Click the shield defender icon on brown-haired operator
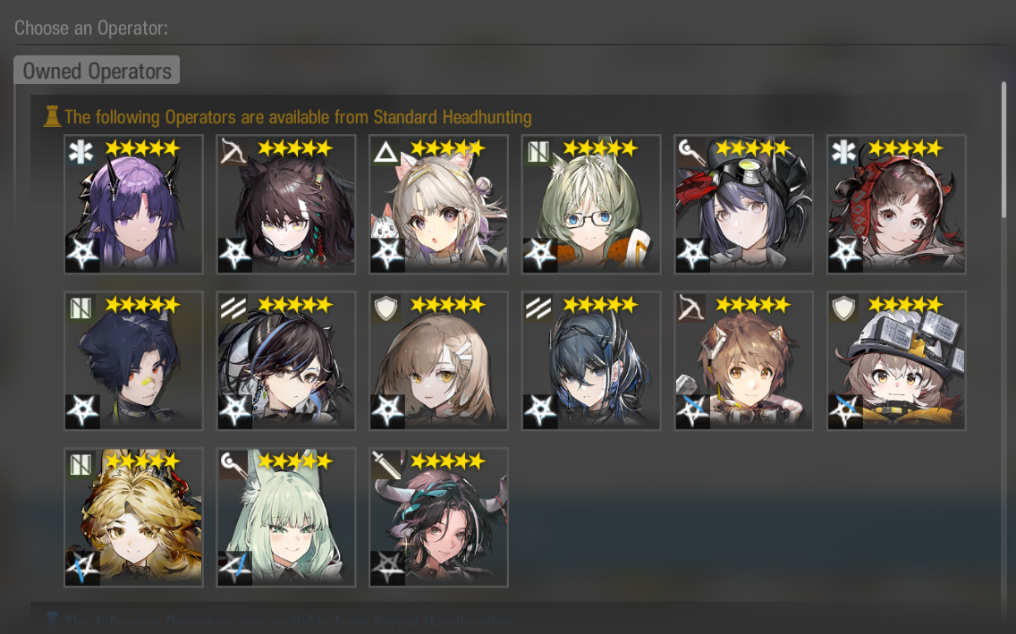Image resolution: width=1016 pixels, height=634 pixels. coord(386,309)
